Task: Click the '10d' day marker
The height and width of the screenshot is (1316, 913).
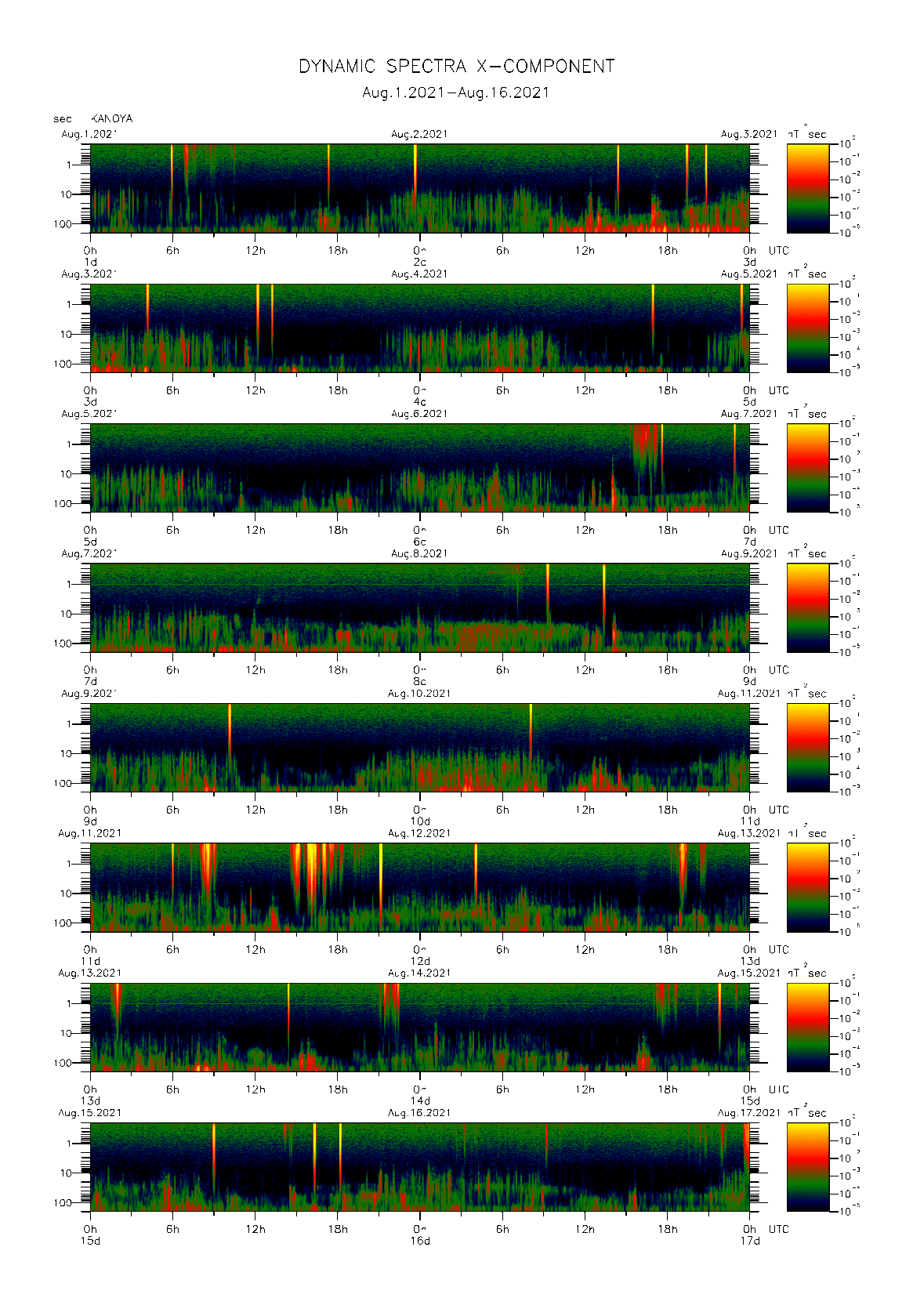Action: (420, 821)
